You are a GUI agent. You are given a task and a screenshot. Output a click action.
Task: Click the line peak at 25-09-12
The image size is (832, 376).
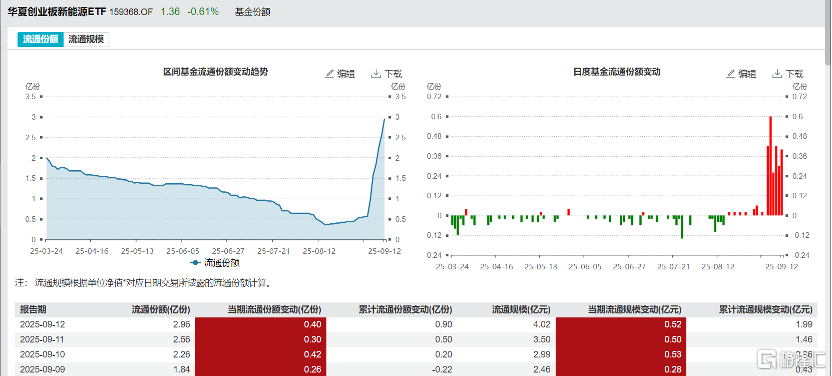(384, 119)
